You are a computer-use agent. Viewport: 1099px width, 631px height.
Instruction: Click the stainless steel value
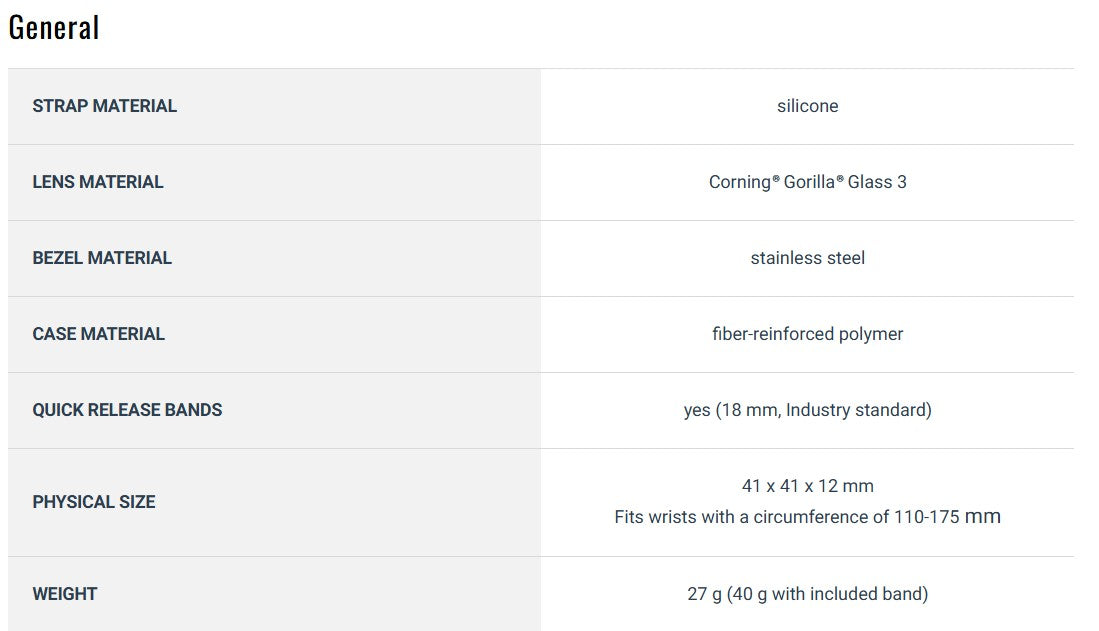pos(807,258)
